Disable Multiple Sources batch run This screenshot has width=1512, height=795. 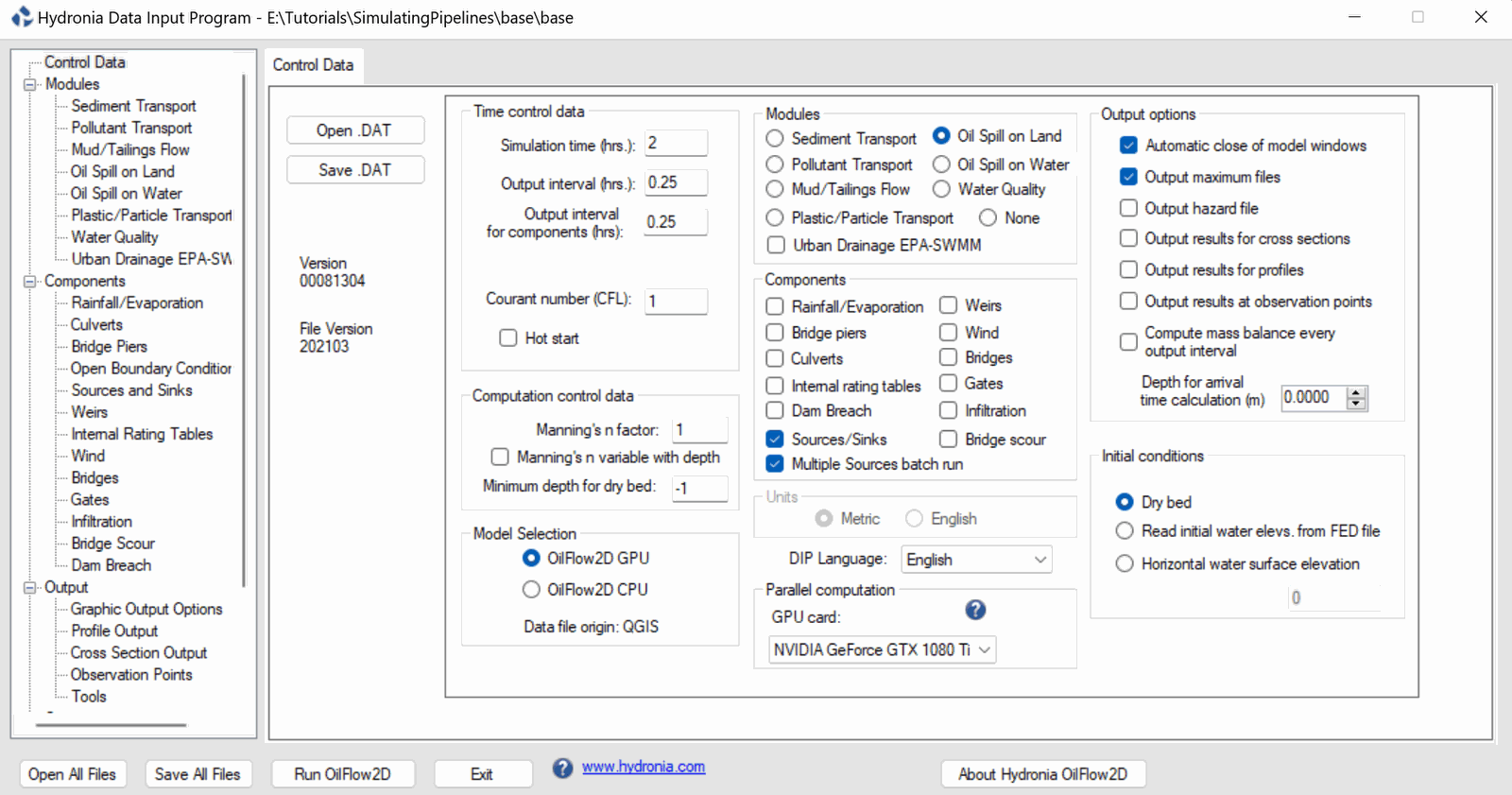(x=775, y=463)
